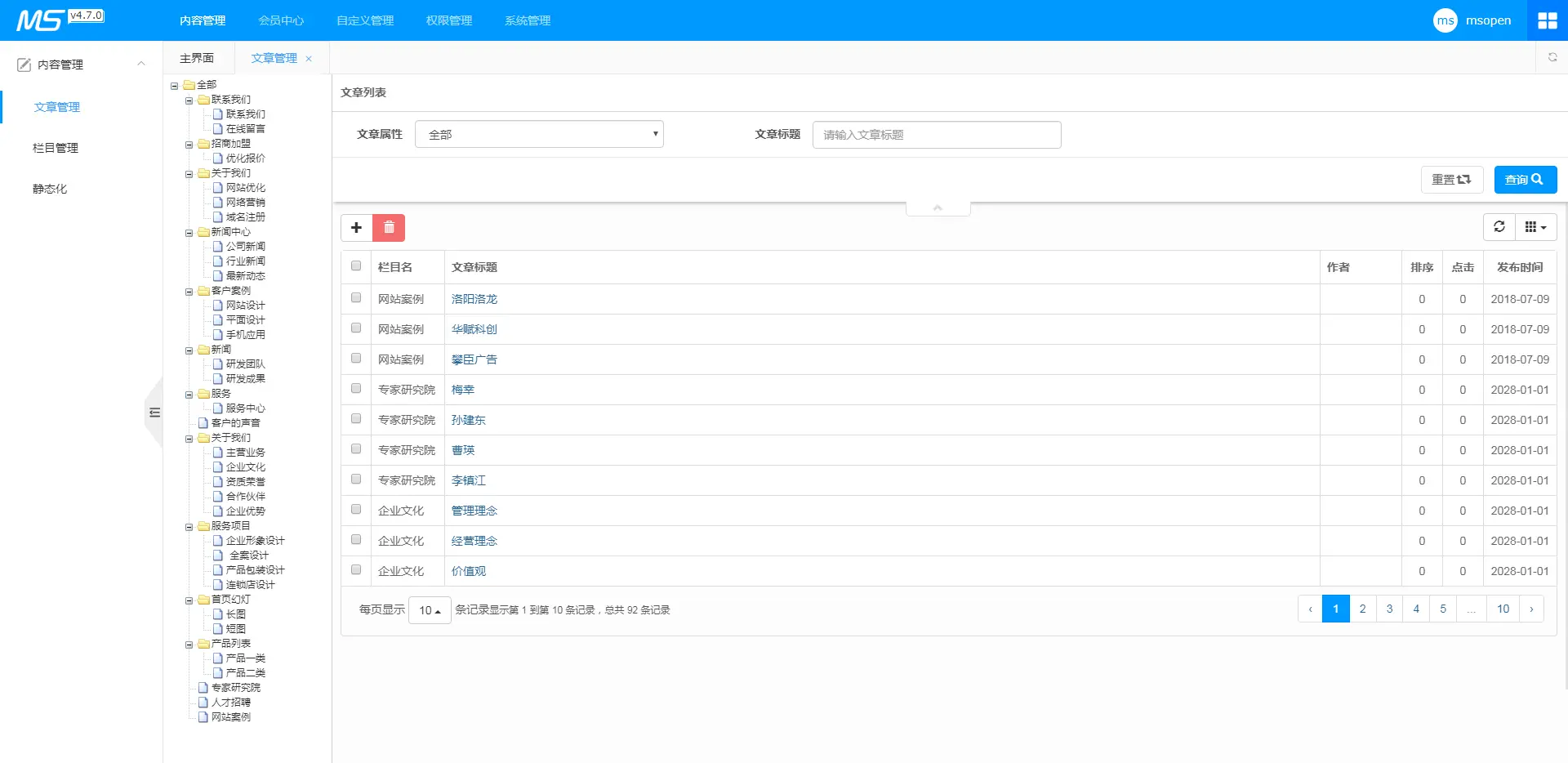This screenshot has height=763, width=1568.
Task: Open the 文章属性 dropdown
Action: coord(539,134)
